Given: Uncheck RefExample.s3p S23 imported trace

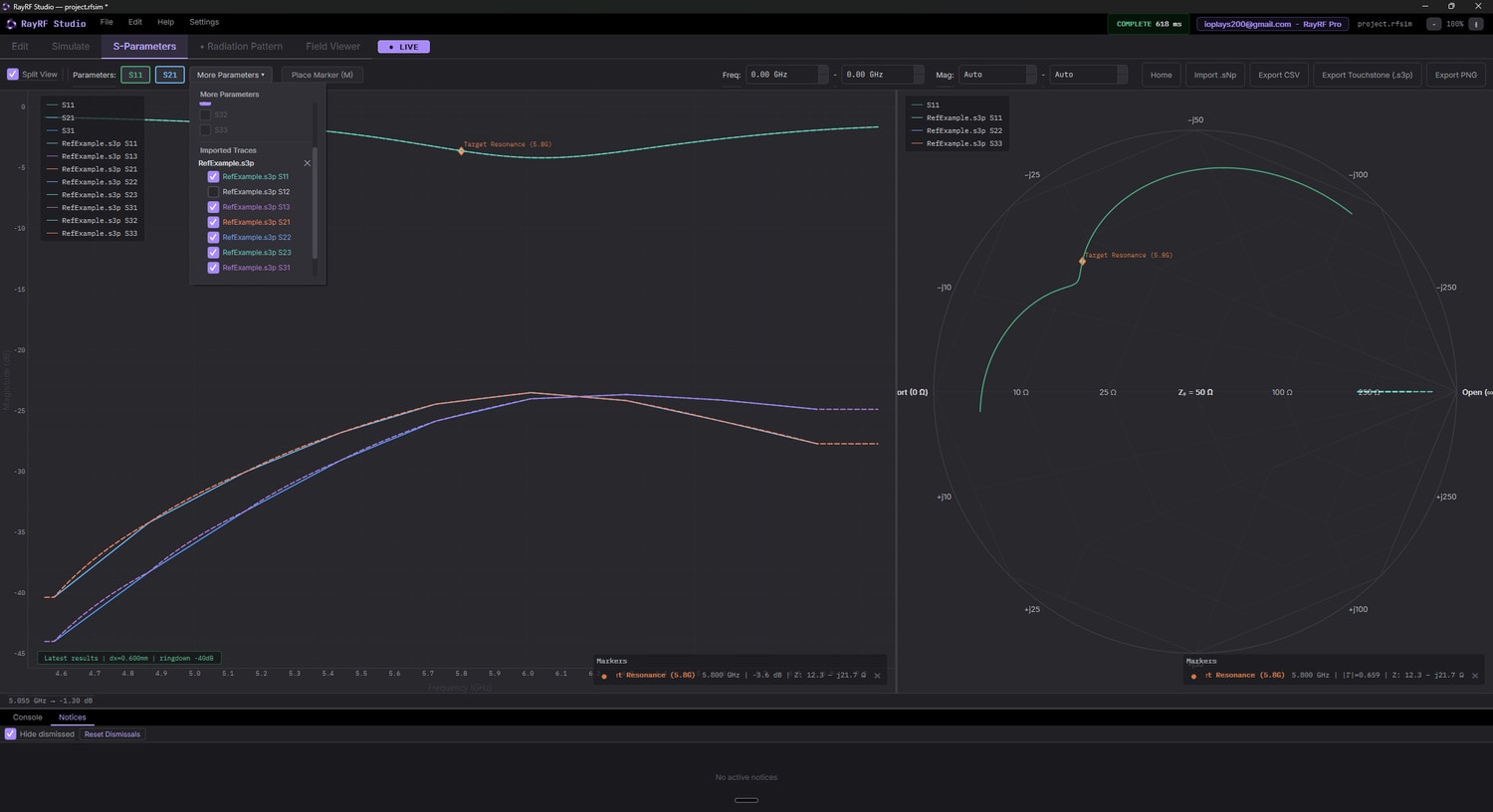Looking at the screenshot, I should coord(213,253).
